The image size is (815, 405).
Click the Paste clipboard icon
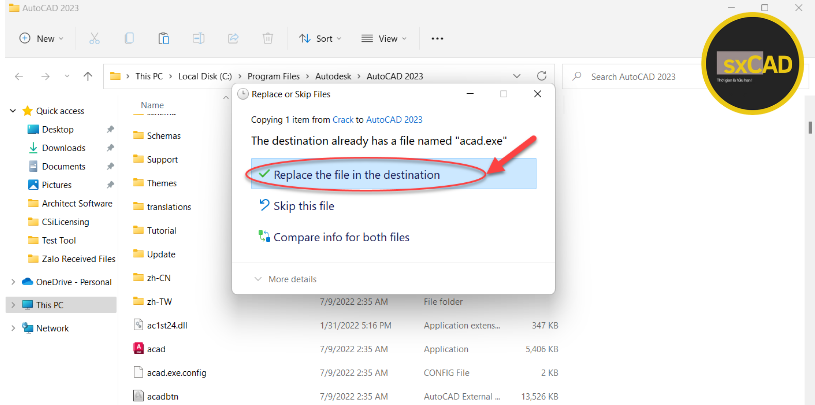click(164, 38)
